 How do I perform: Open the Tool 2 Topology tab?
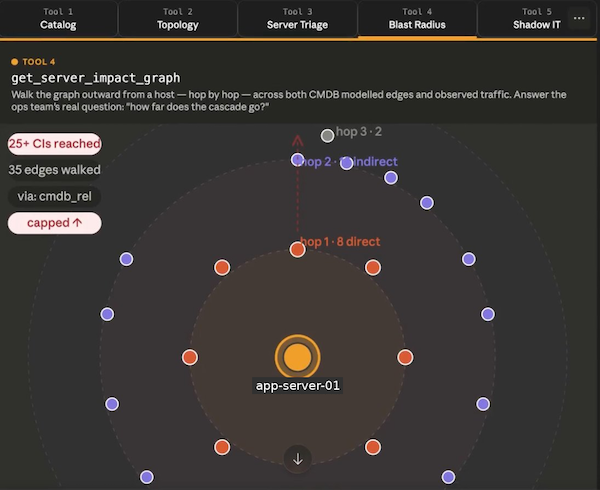pos(178,18)
